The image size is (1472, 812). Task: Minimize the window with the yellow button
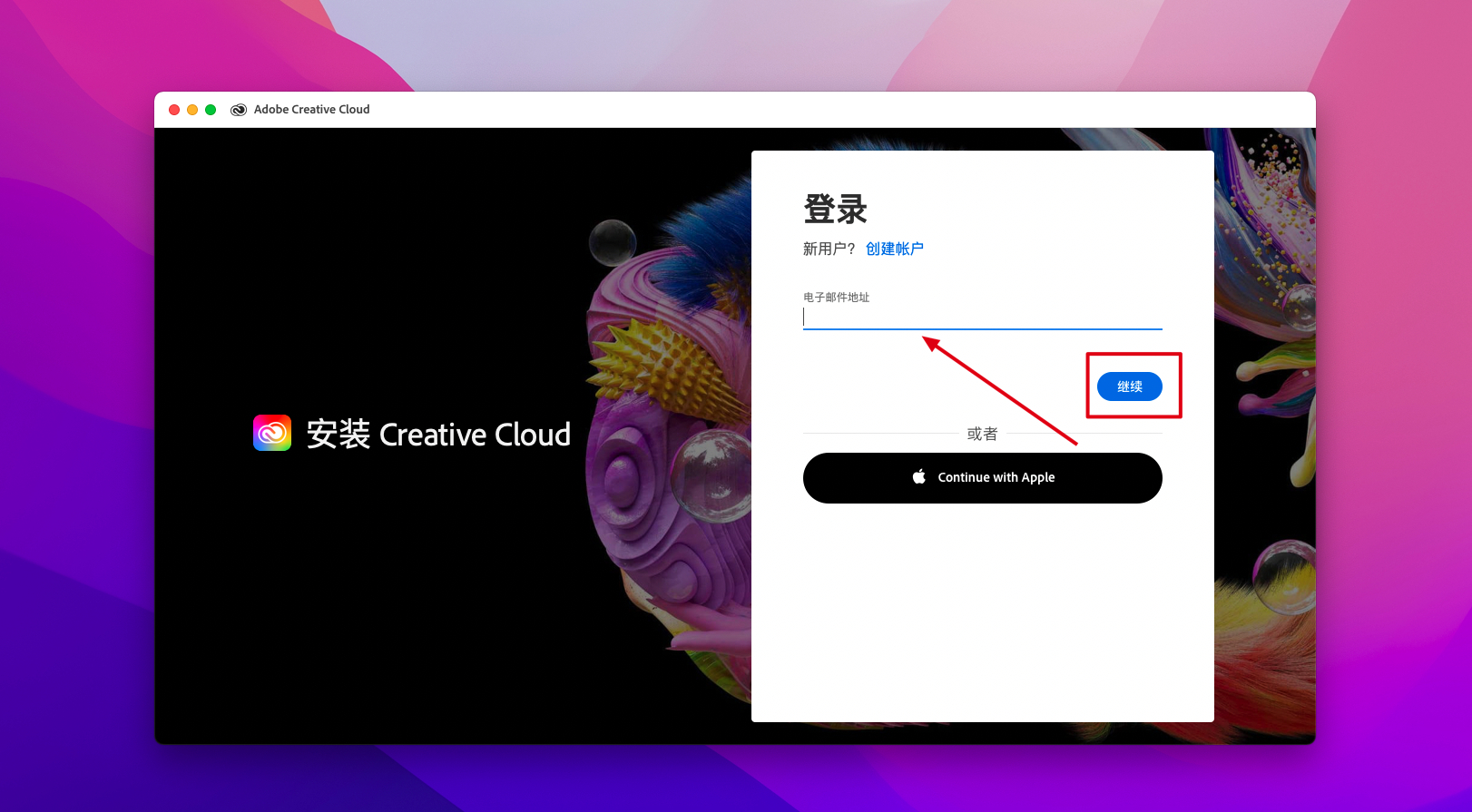[192, 110]
